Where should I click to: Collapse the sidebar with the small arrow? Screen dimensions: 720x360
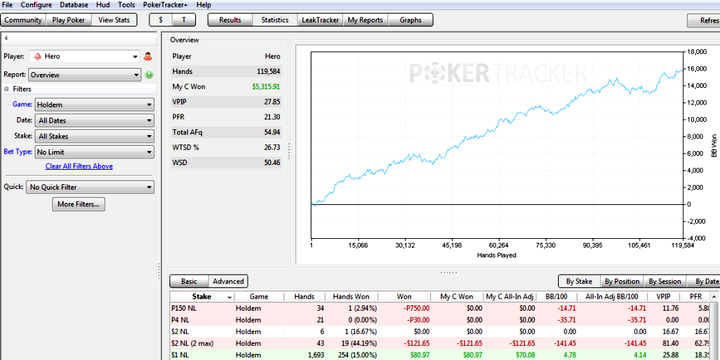(x=6, y=38)
